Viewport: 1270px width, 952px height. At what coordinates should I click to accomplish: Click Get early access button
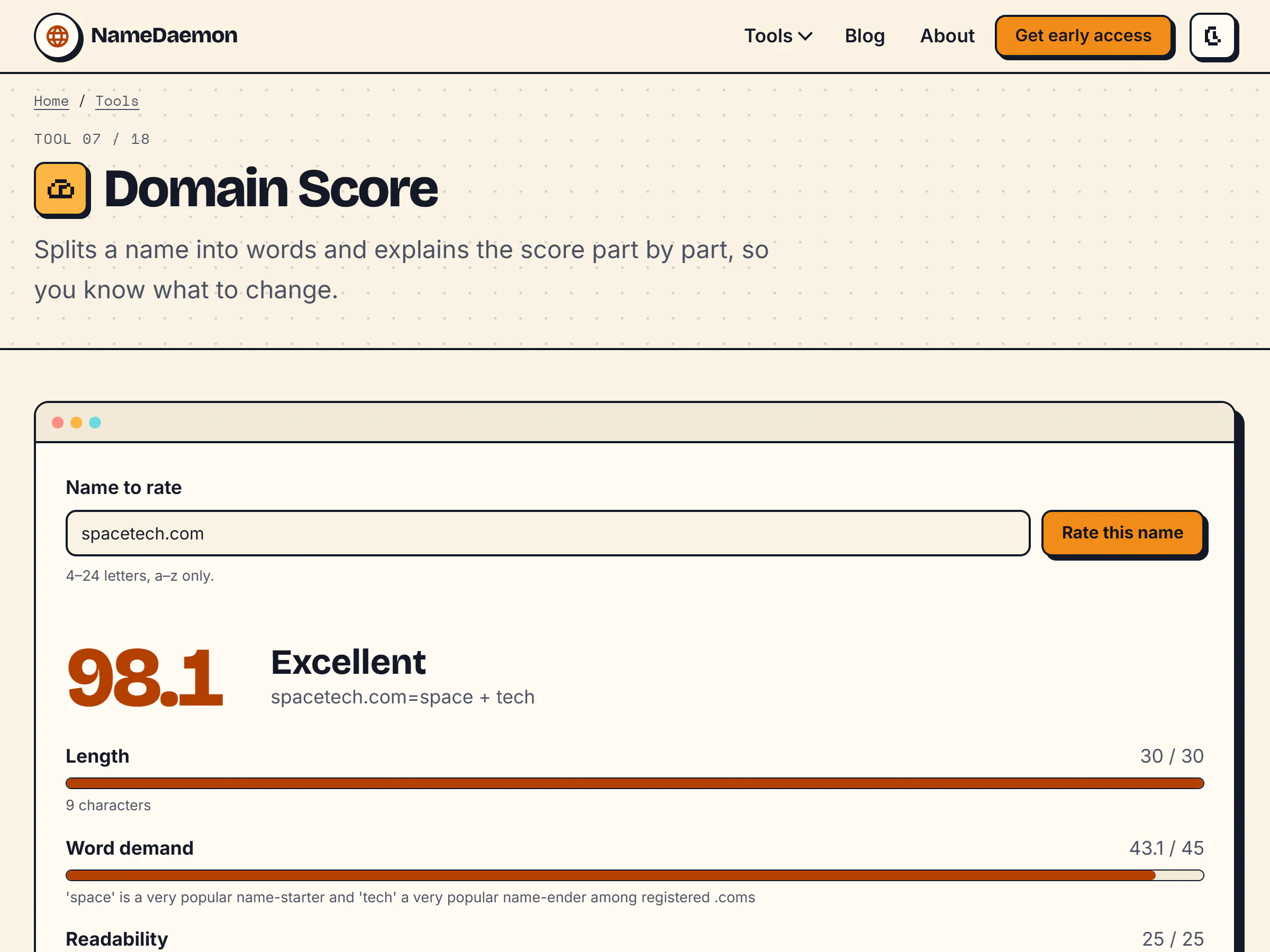[x=1083, y=35]
